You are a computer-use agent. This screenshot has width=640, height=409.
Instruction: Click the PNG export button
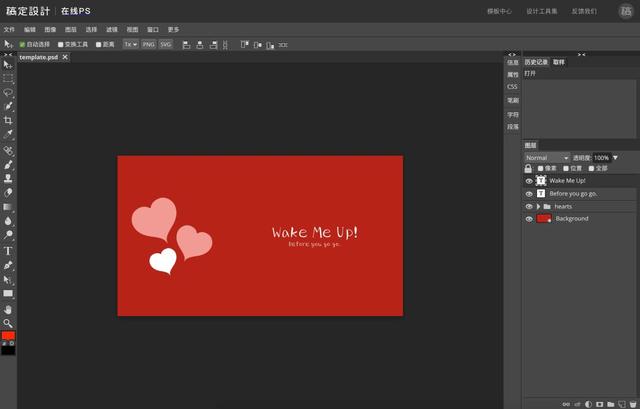pos(148,44)
